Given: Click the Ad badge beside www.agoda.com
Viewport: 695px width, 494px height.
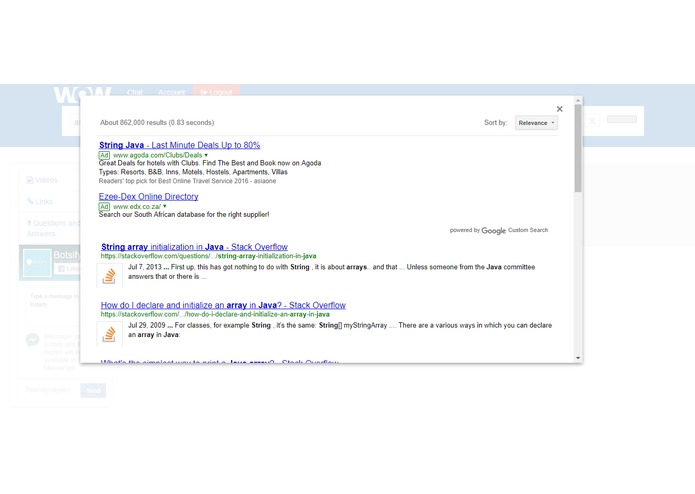Looking at the screenshot, I should tap(104, 155).
